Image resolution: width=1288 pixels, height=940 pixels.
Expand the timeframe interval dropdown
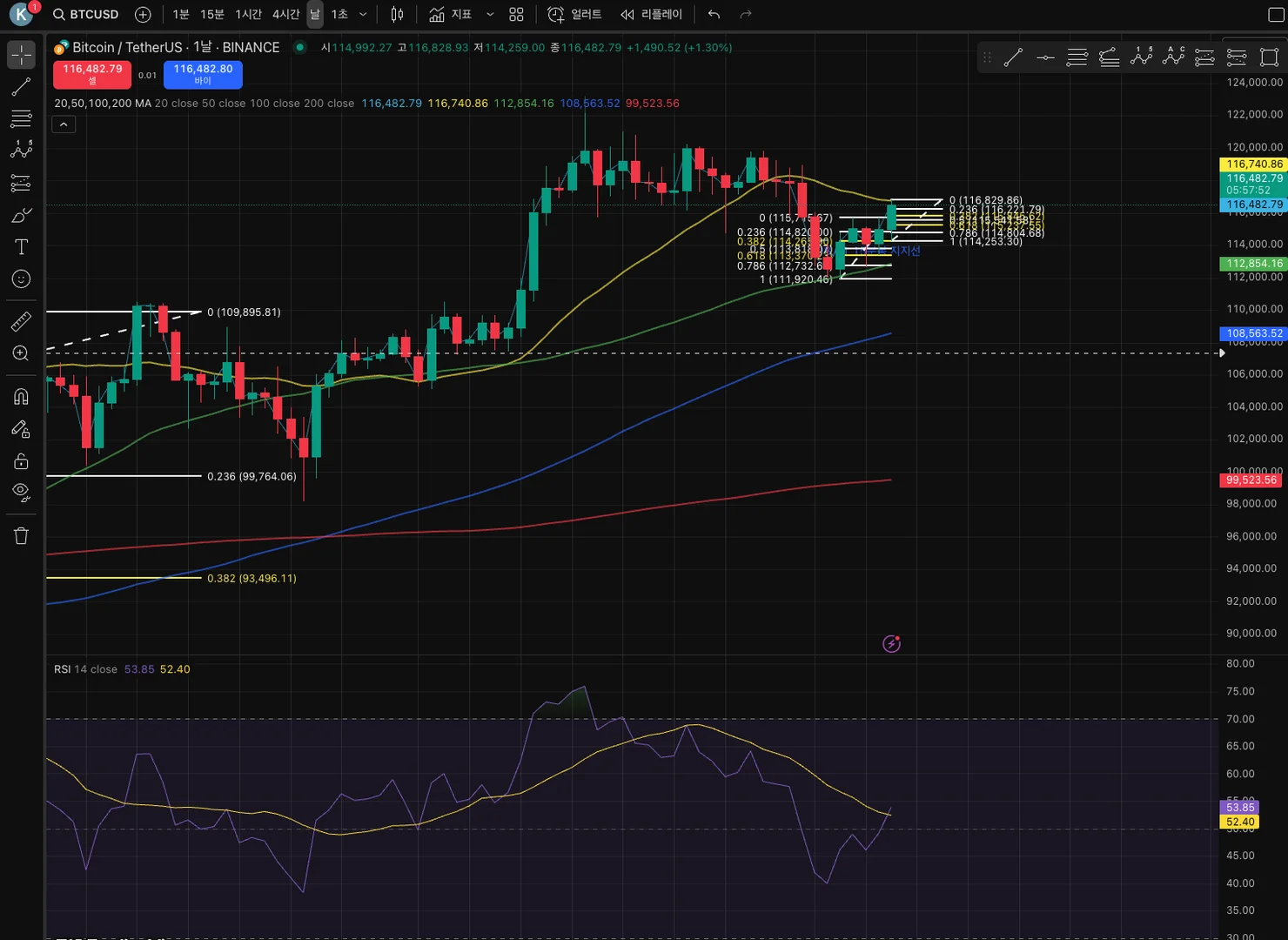[x=363, y=14]
